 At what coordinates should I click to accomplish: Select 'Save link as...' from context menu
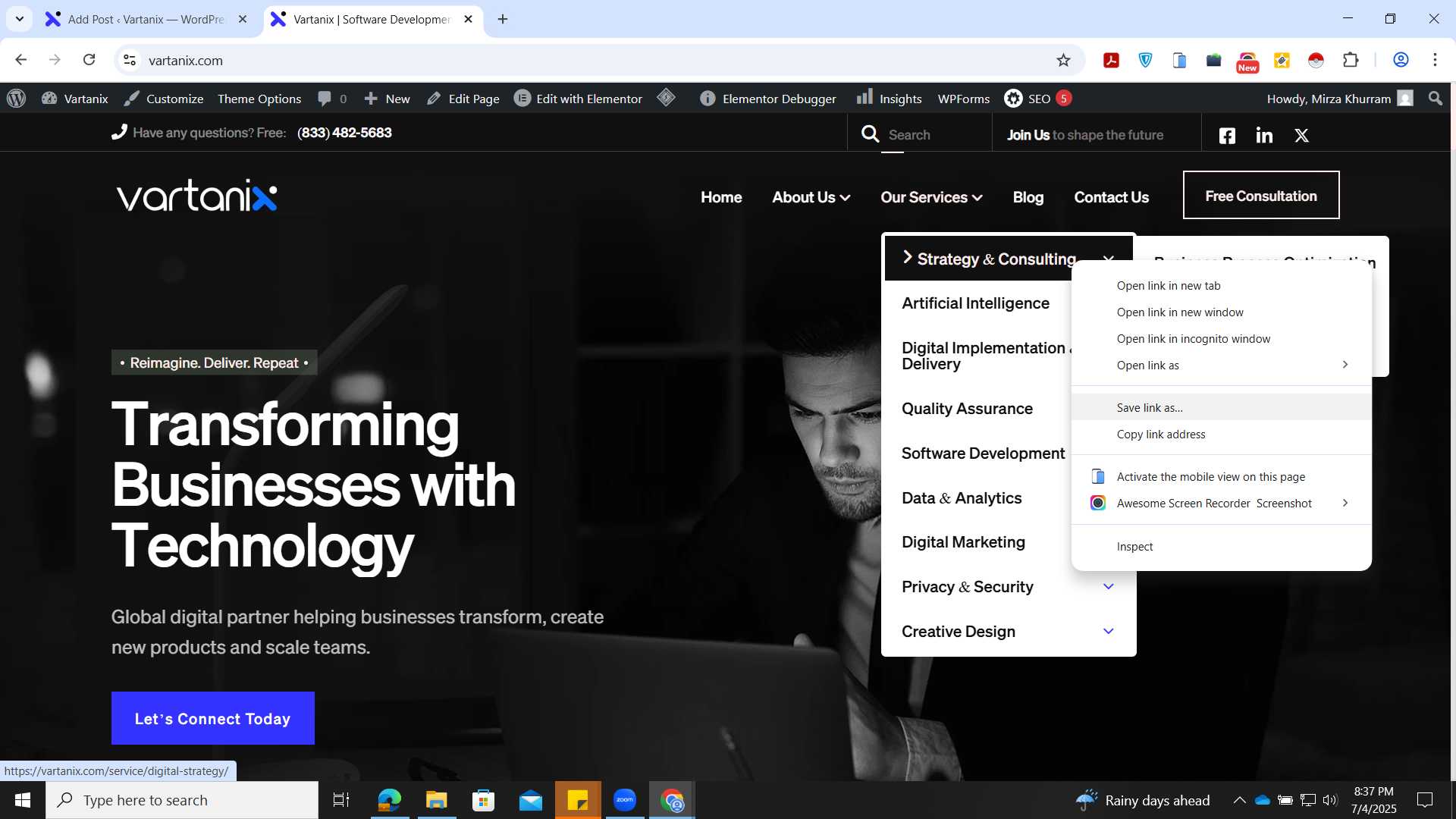pyautogui.click(x=1221, y=407)
